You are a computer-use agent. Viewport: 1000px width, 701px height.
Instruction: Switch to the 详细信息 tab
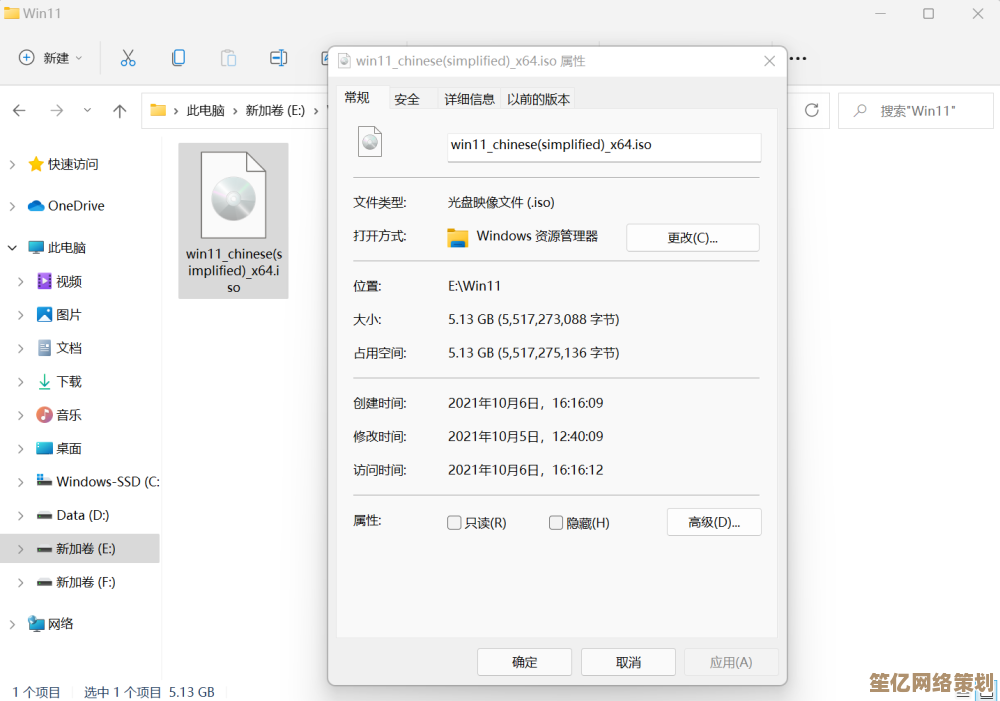[469, 99]
